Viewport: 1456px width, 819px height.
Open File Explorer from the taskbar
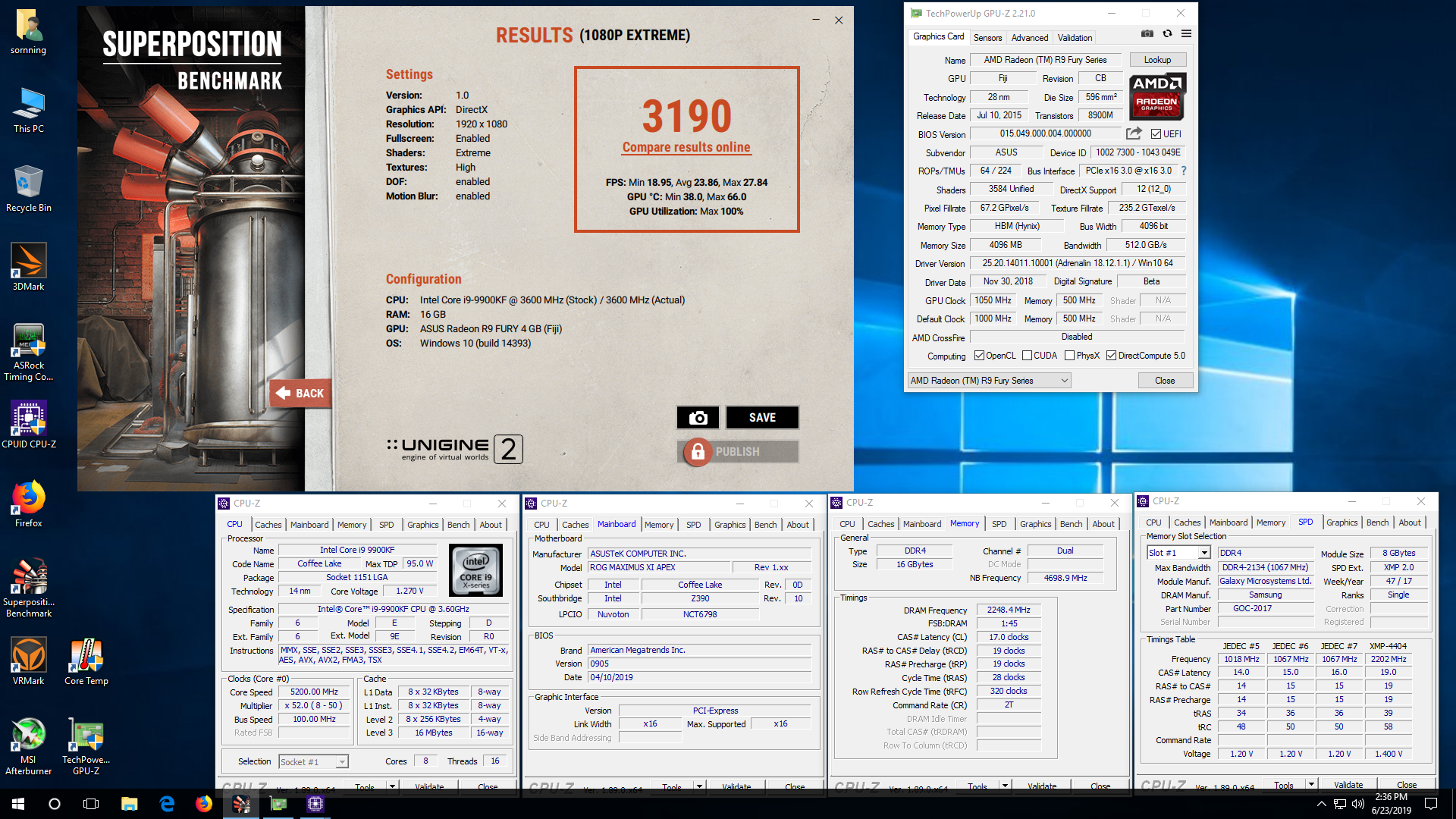(129, 804)
